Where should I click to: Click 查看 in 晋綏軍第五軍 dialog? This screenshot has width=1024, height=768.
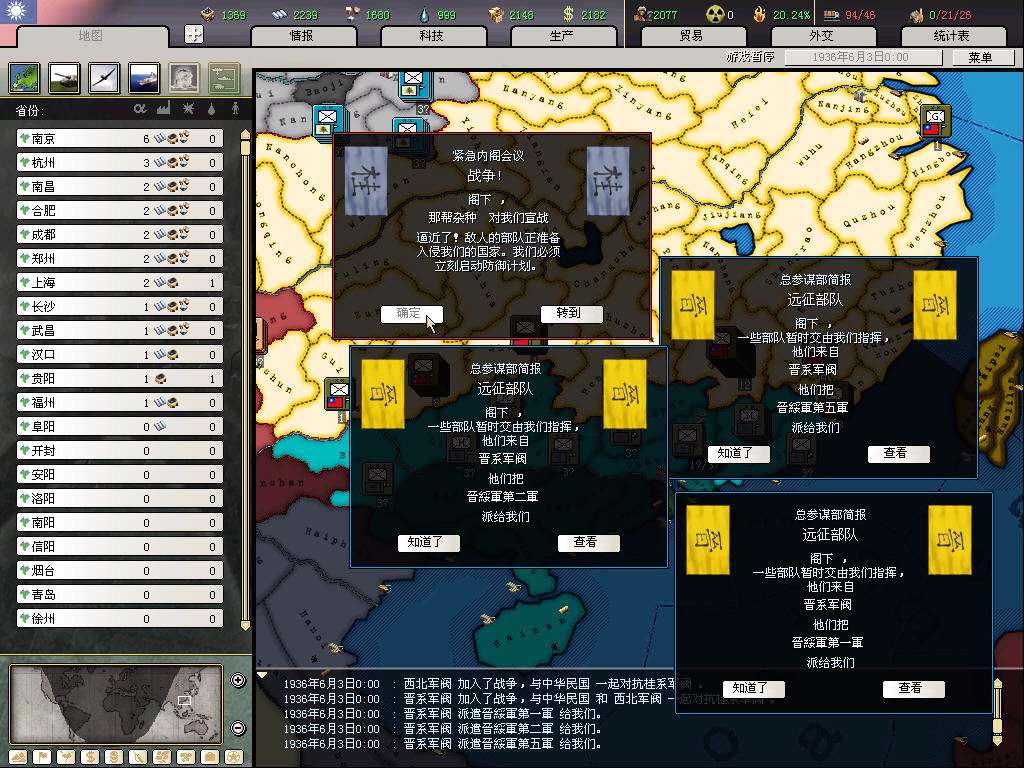[x=898, y=453]
